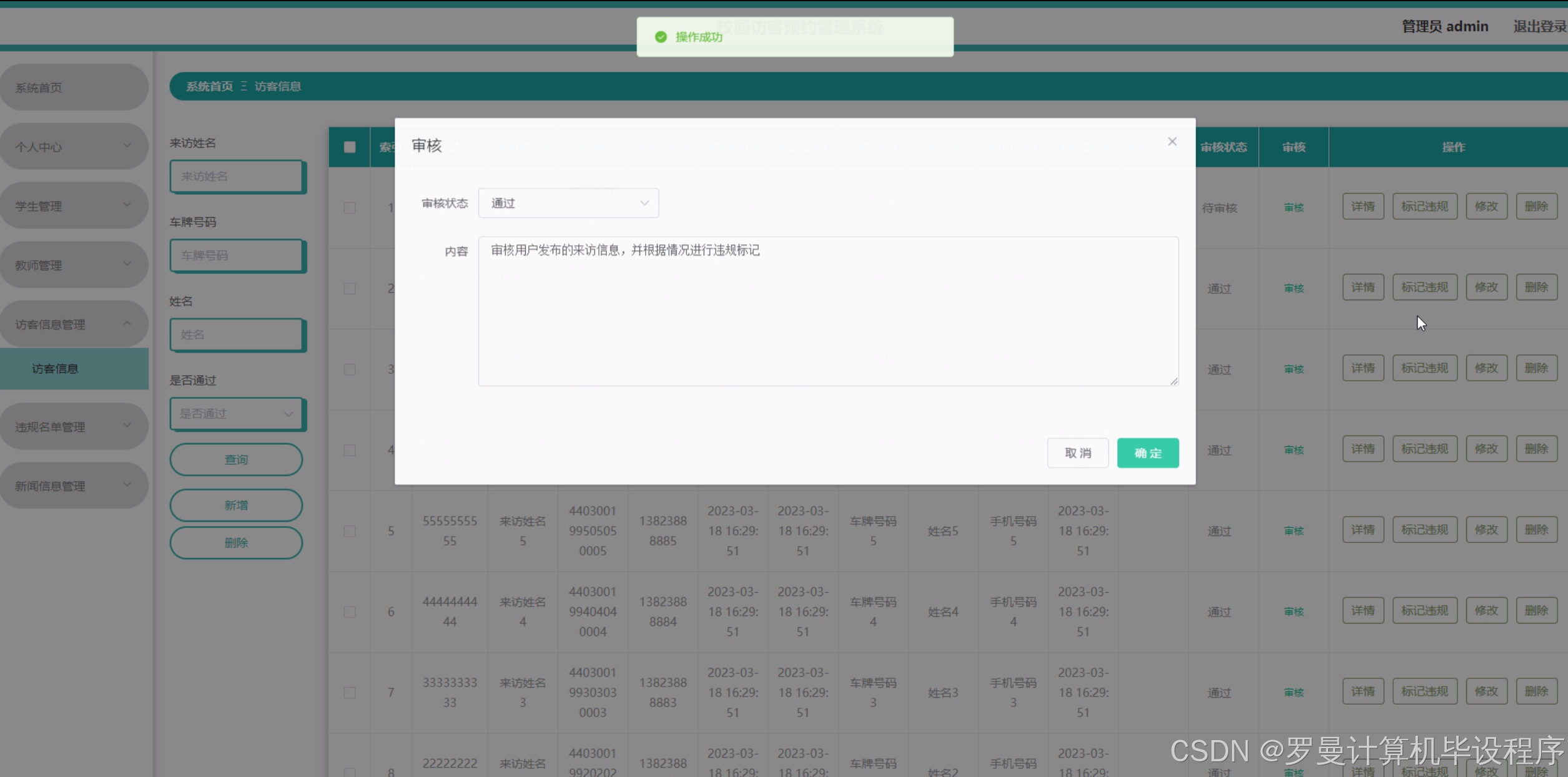
Task: Open the 是否通过 filter dropdown
Action: click(236, 414)
